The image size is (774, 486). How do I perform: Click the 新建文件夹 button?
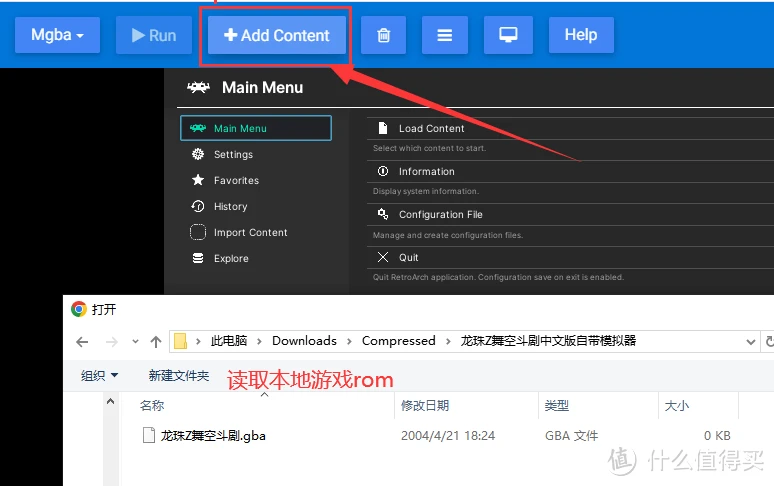tap(179, 375)
